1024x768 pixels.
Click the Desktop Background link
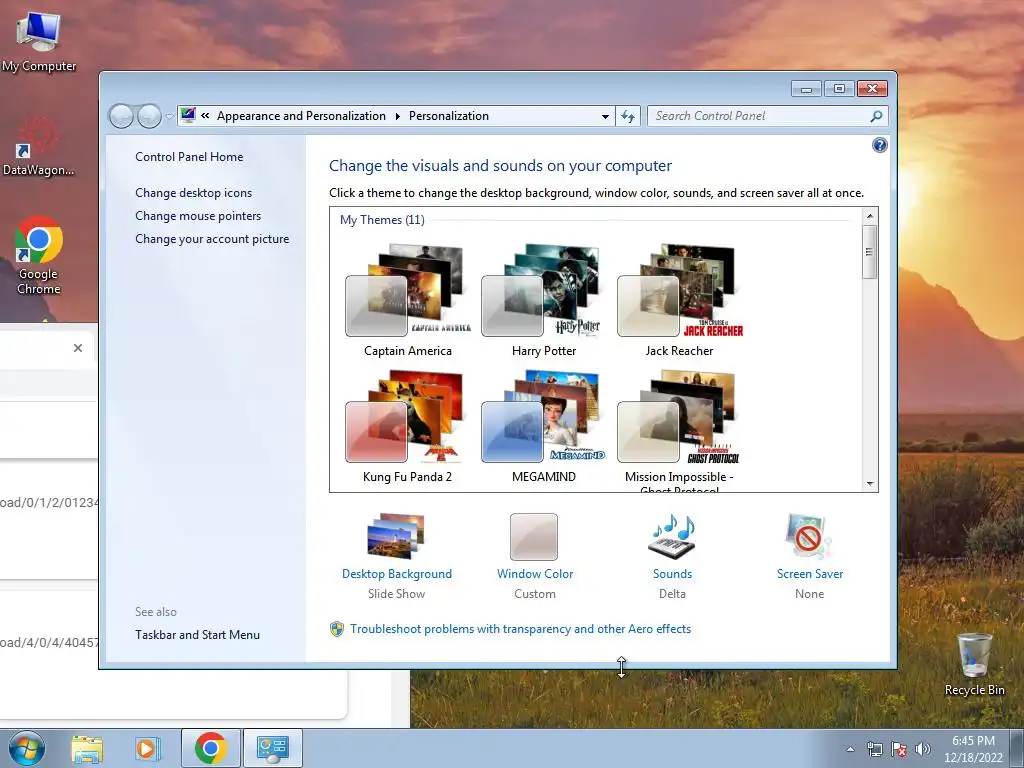(396, 573)
